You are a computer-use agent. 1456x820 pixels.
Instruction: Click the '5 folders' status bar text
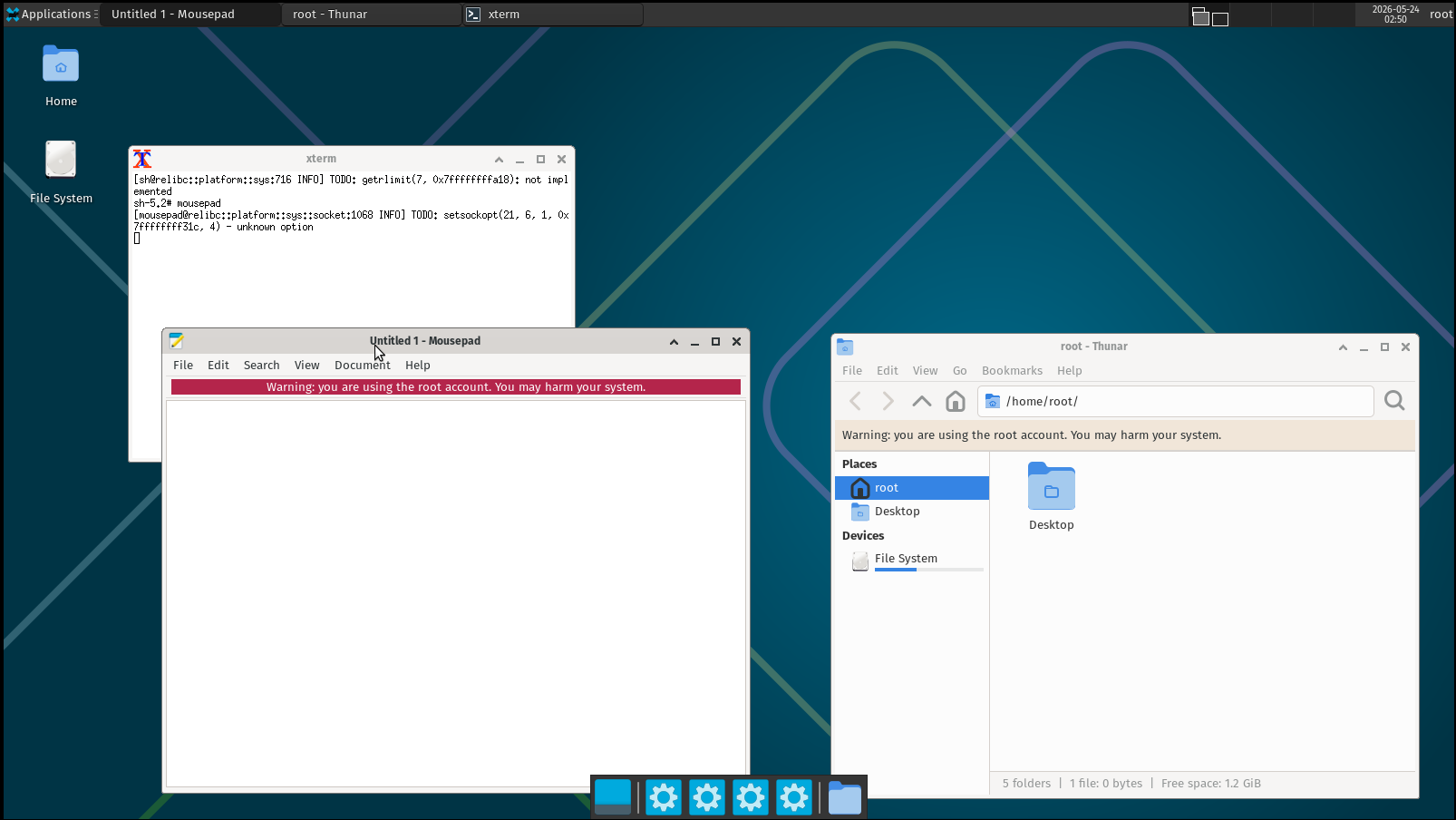[x=1026, y=784]
